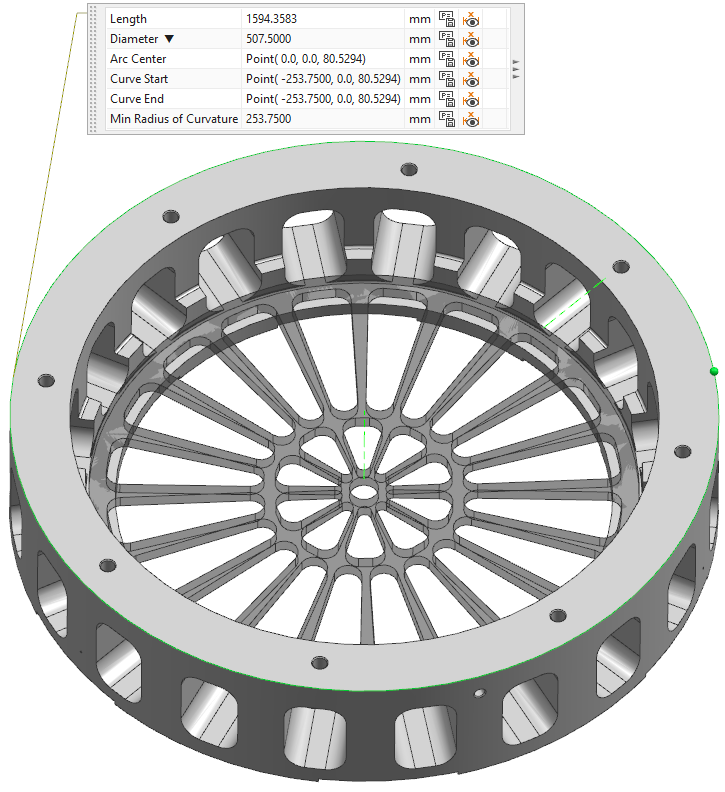Hide the Curve Start row

click(x=471, y=79)
